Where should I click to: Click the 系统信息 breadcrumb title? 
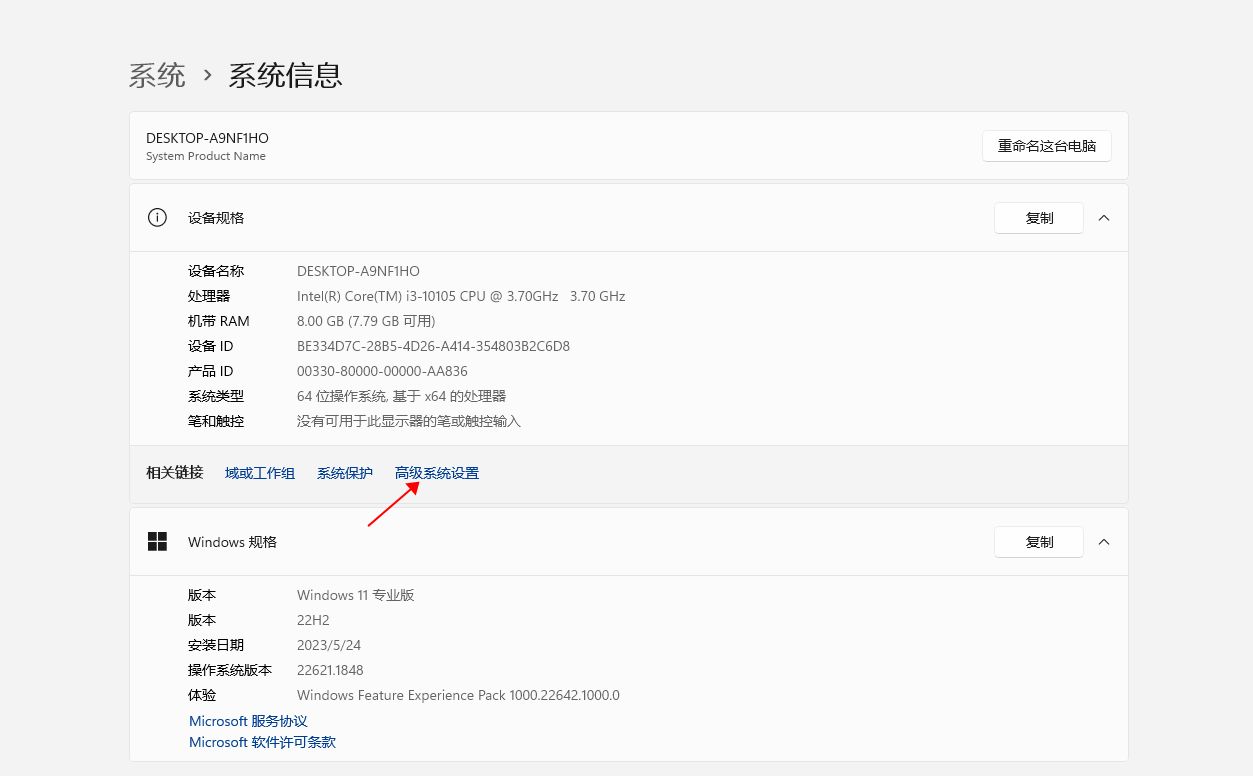click(x=286, y=75)
